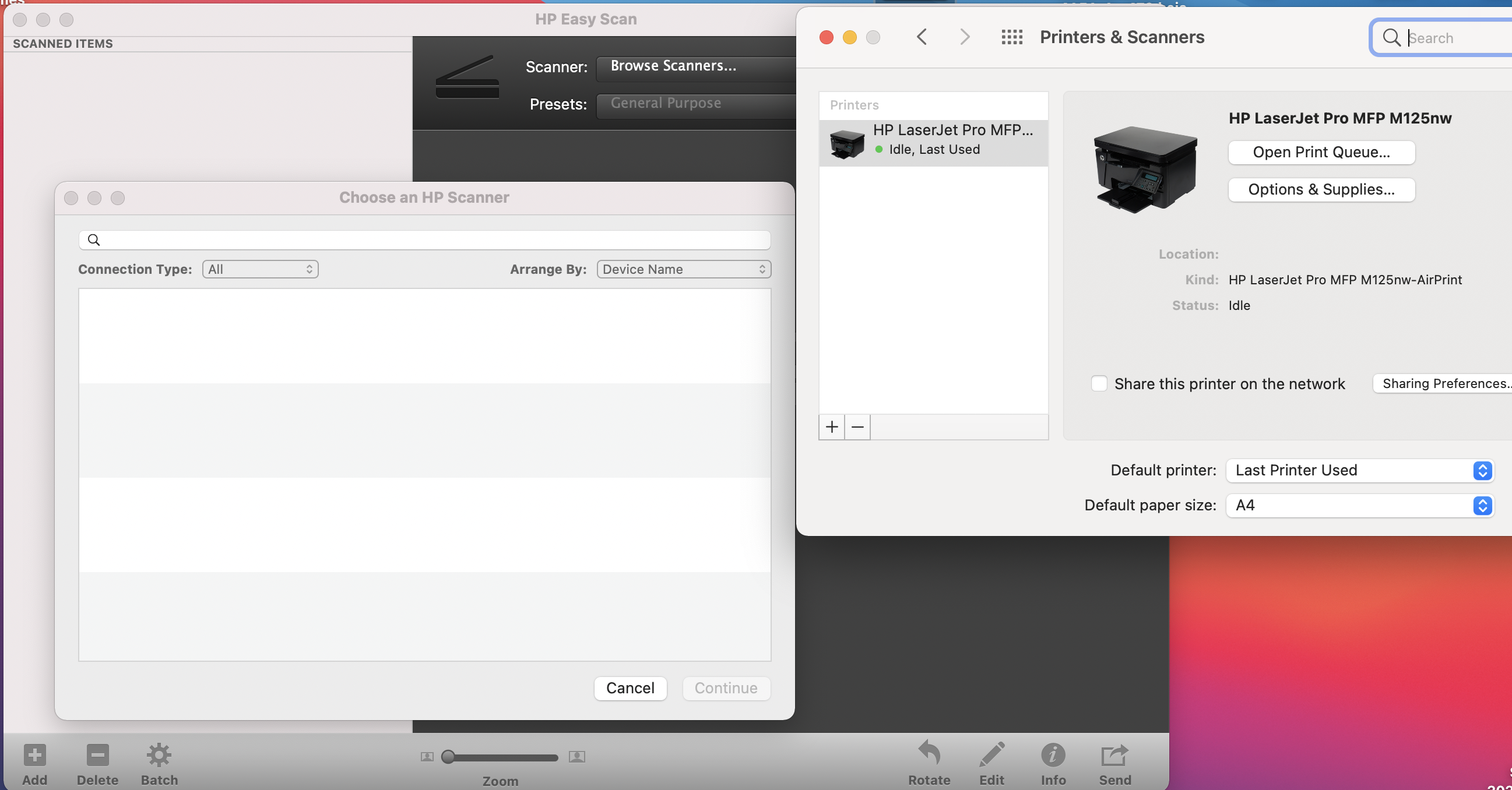The width and height of the screenshot is (1512, 790).
Task: Add a printer with plus button
Action: point(832,427)
